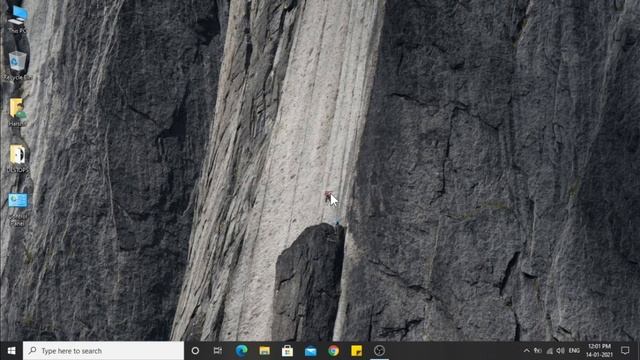Viewport: 640px width, 360px height.
Task: Open the network status tray icon
Action: pos(549,351)
